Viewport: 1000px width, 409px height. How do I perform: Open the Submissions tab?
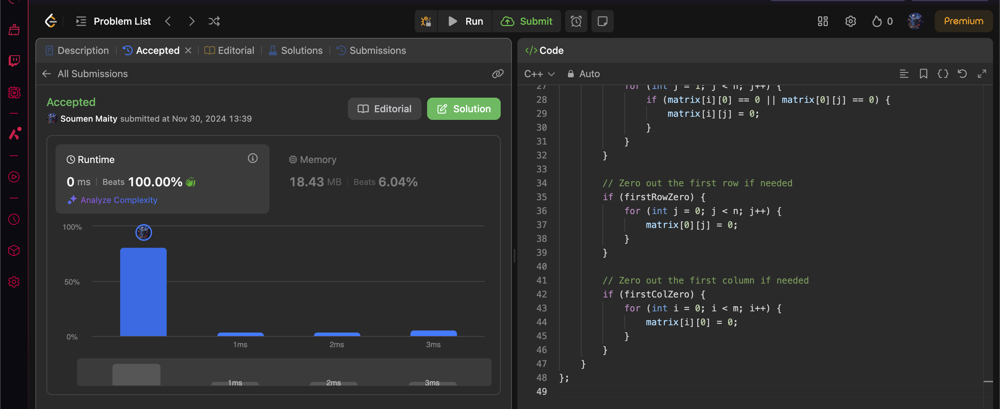click(371, 50)
